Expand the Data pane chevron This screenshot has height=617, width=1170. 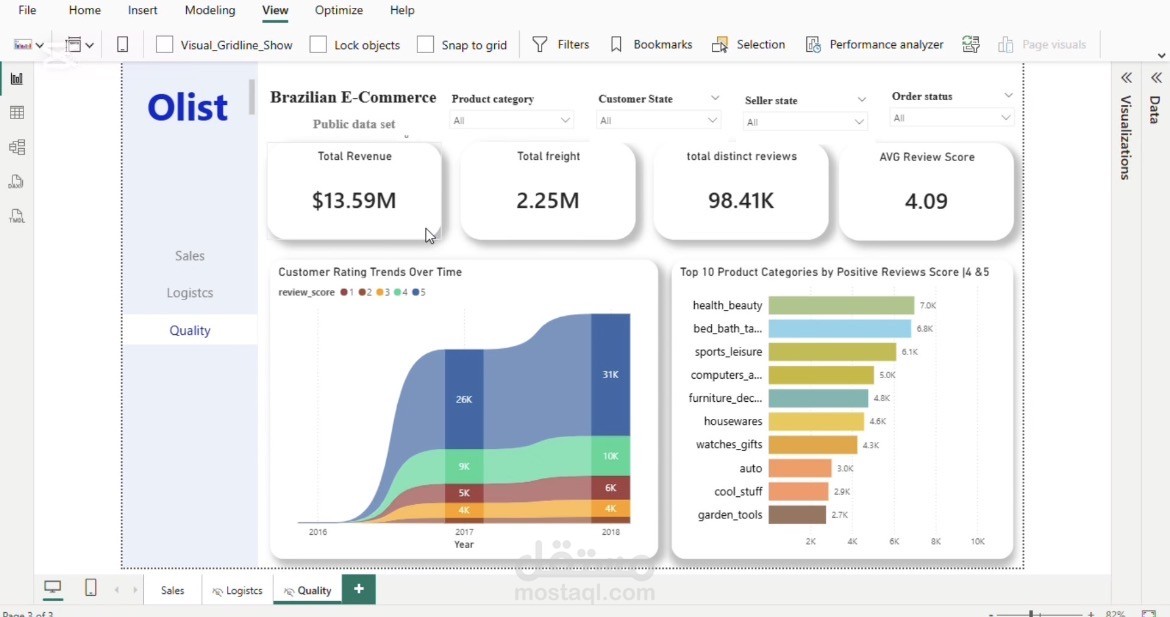tap(1156, 78)
